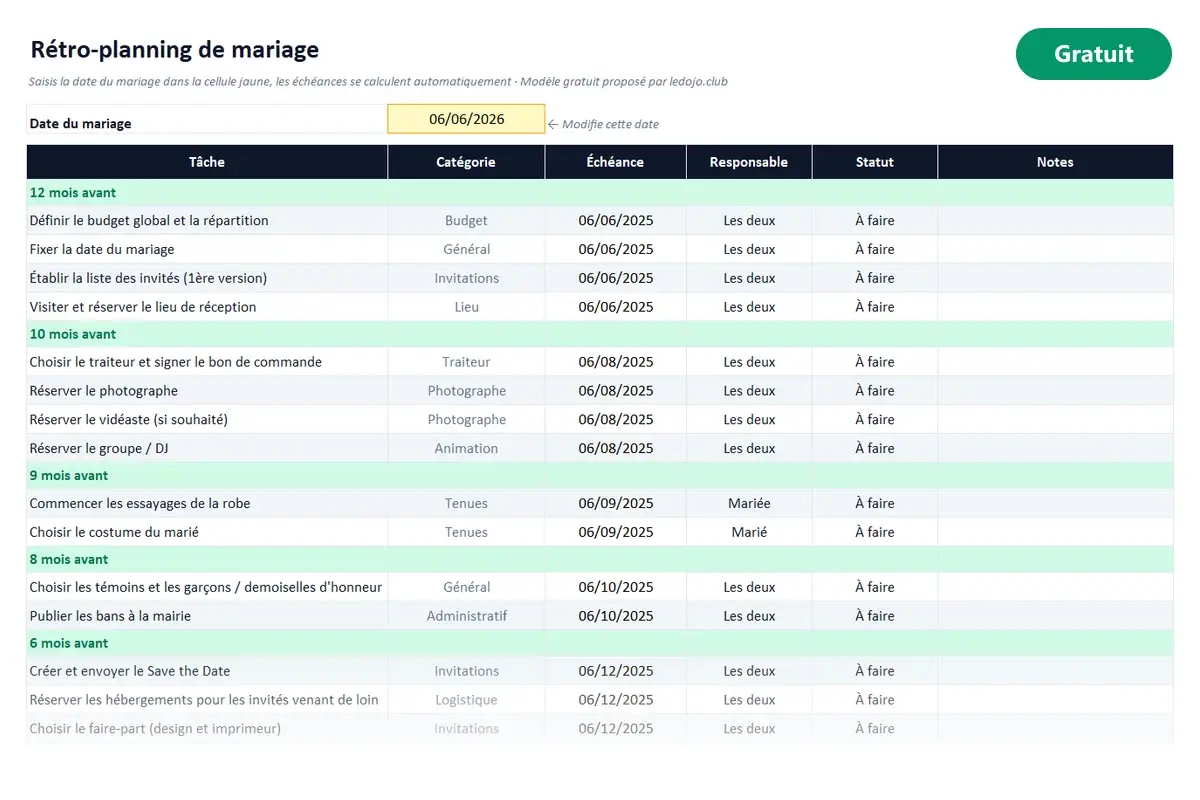Click 'Visiter et réserver le lieu de réception'
The width and height of the screenshot is (1200, 800).
coord(143,307)
